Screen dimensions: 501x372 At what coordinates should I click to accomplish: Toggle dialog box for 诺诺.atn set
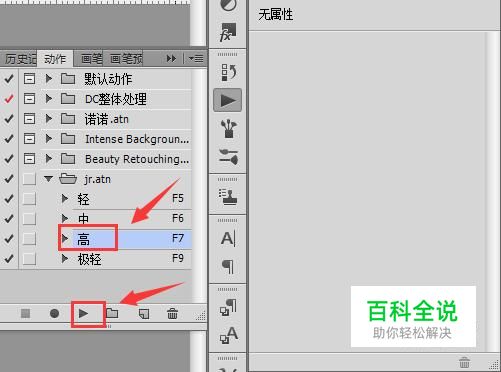29,119
